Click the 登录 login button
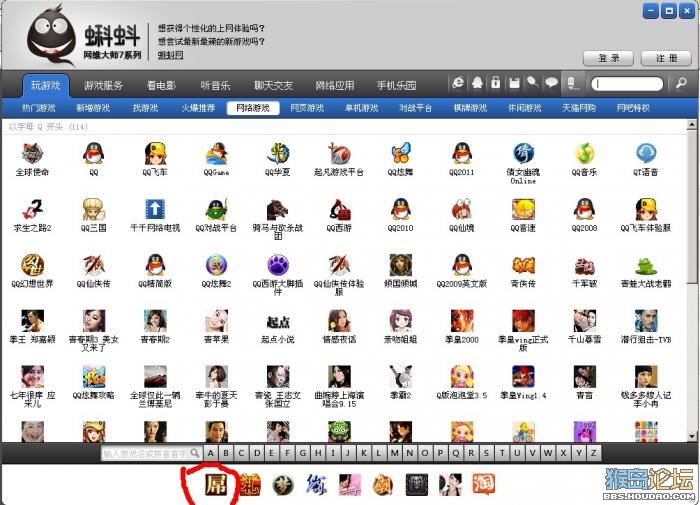700x505 pixels. tap(608, 58)
